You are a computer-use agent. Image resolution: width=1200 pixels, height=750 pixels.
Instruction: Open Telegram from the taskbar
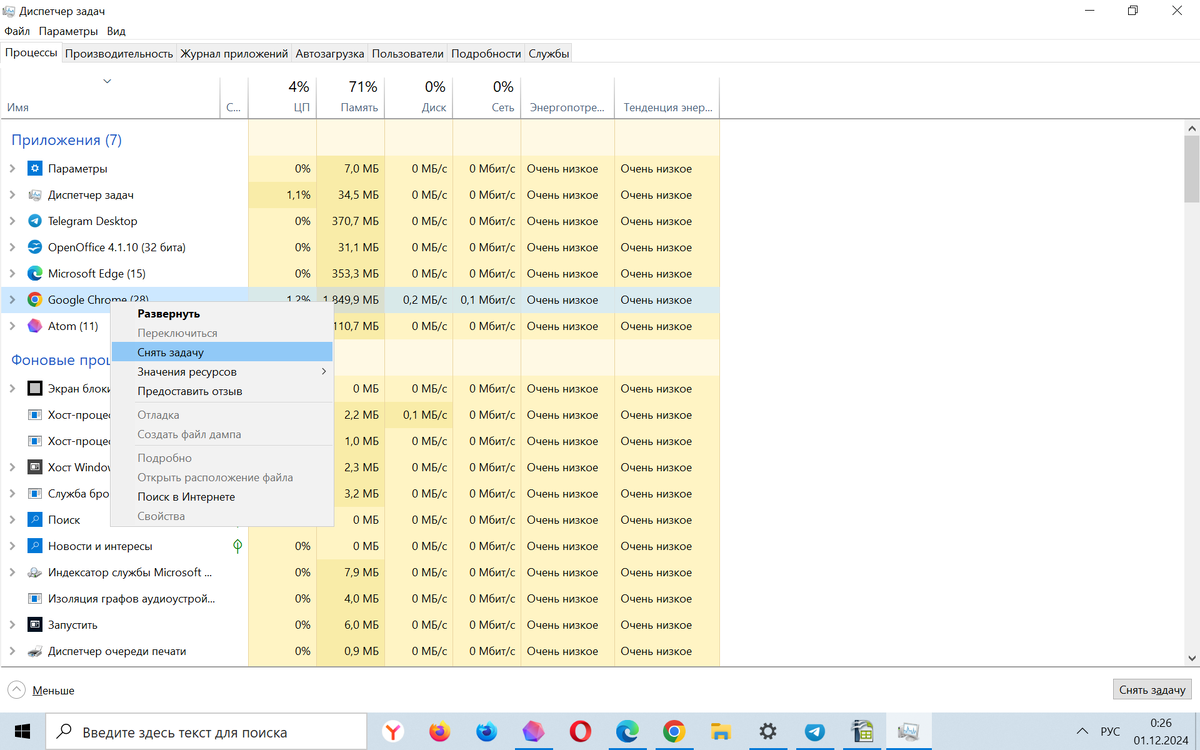815,732
